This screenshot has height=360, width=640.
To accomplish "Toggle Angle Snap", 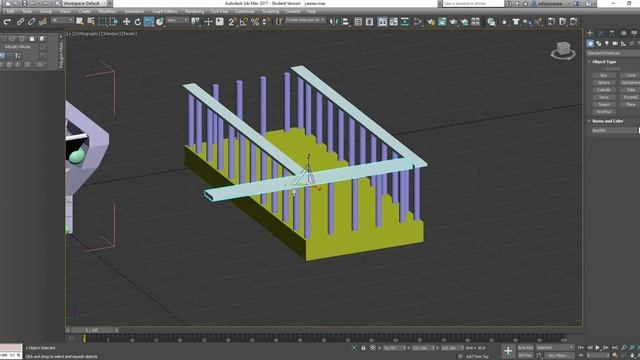I will pos(244,22).
